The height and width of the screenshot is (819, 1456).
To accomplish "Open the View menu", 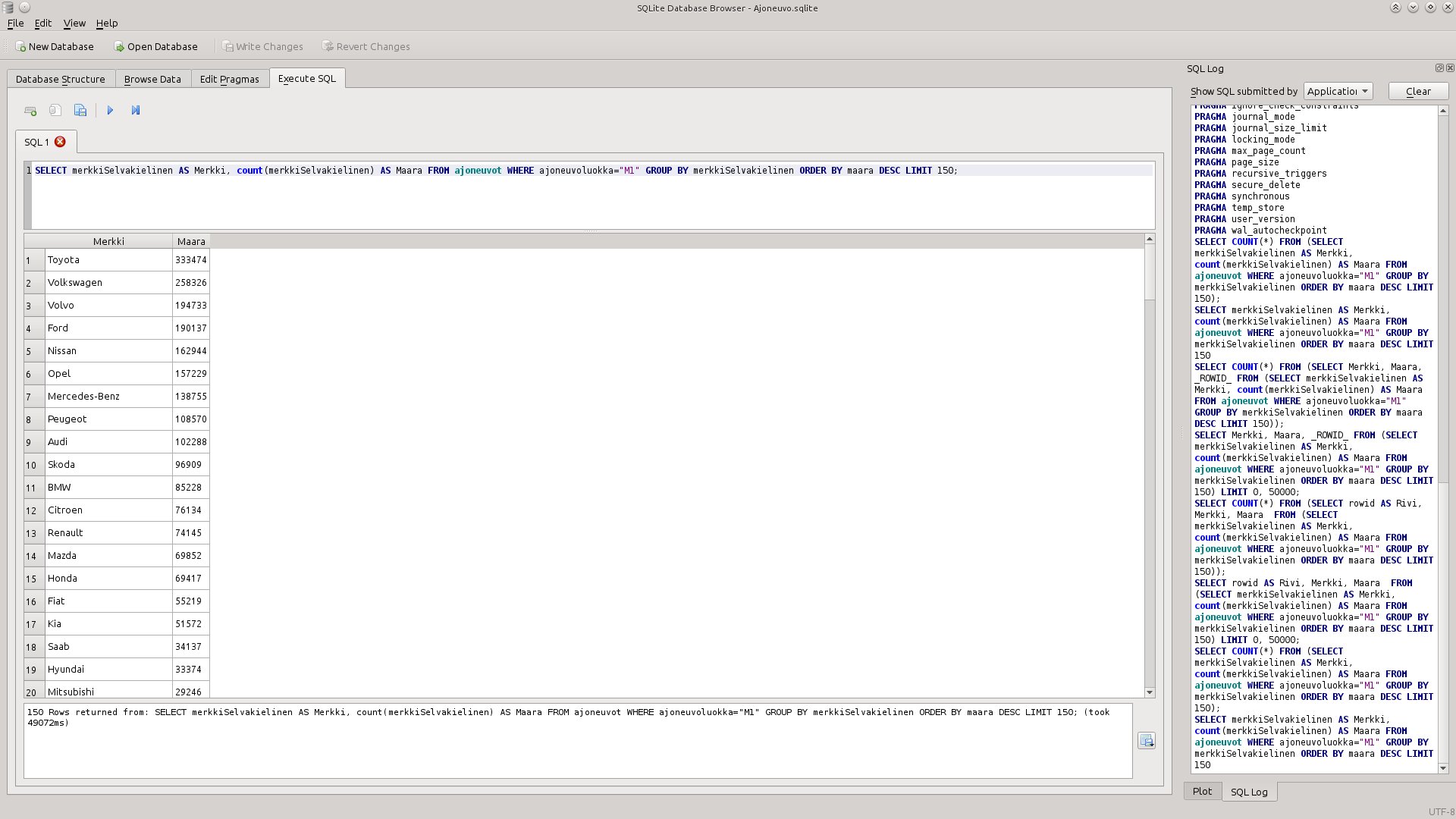I will pos(74,24).
